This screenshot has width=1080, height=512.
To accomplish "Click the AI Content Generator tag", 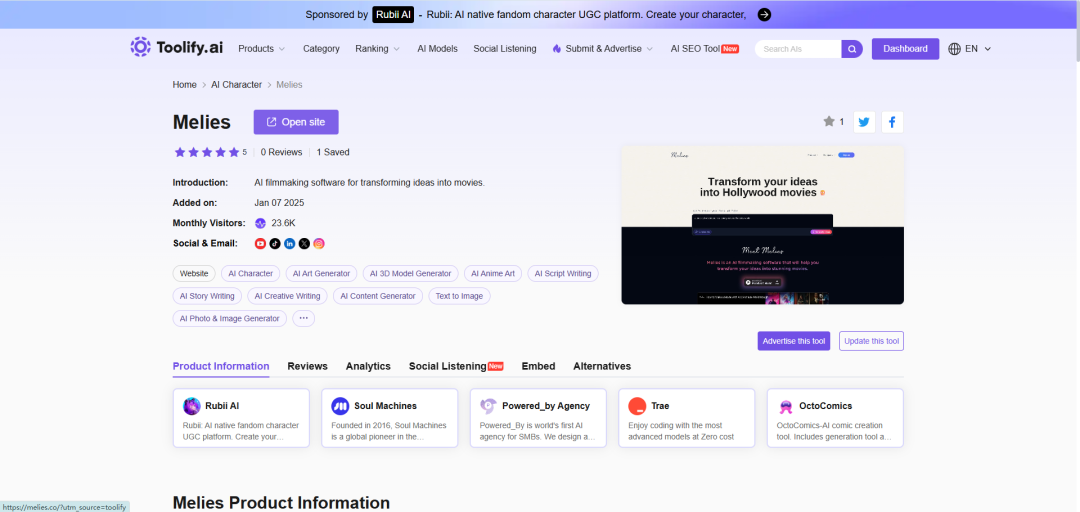I will tap(378, 296).
